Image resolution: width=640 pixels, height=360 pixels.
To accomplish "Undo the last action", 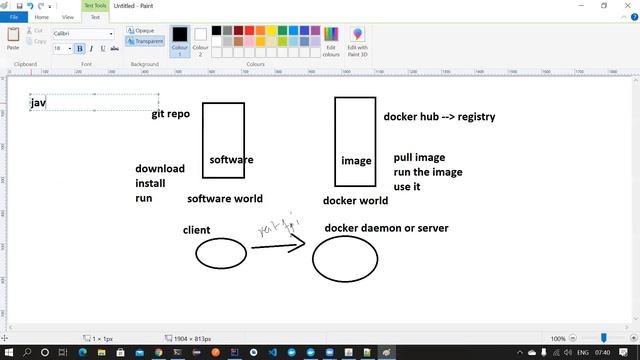I will click(x=30, y=6).
